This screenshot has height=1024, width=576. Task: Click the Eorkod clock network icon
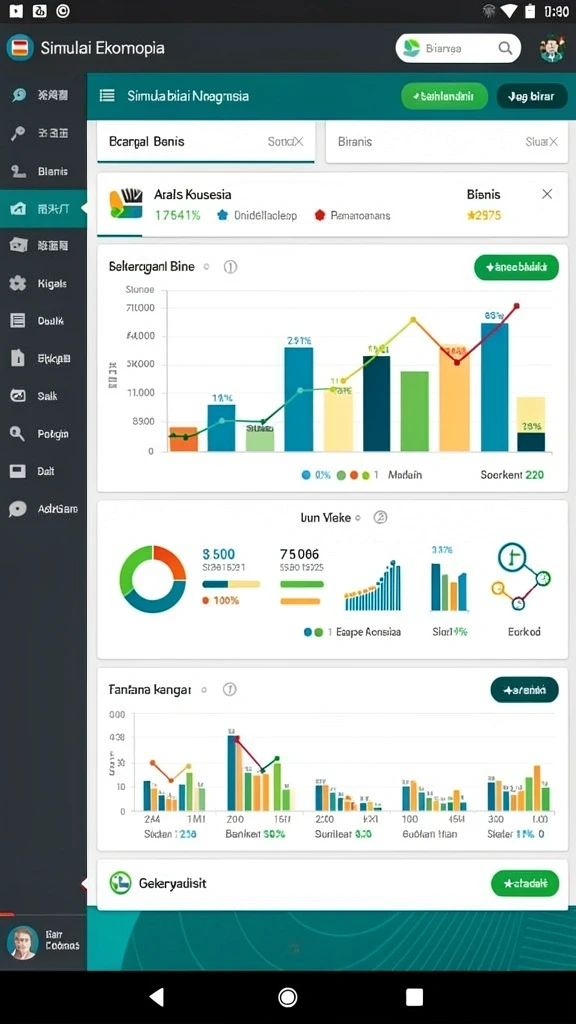tap(521, 577)
